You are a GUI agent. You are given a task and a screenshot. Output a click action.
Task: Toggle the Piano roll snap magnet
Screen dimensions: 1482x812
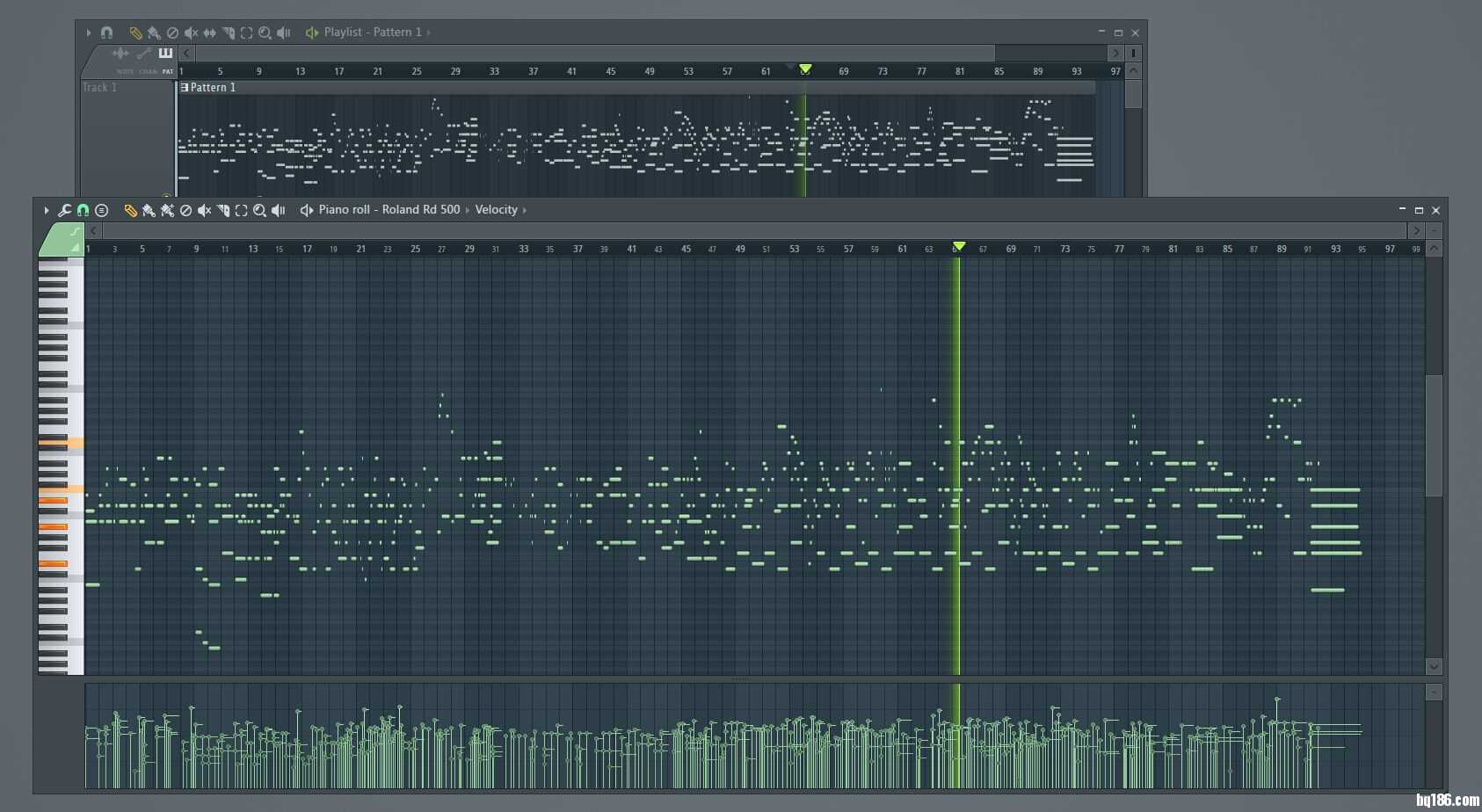click(x=83, y=210)
